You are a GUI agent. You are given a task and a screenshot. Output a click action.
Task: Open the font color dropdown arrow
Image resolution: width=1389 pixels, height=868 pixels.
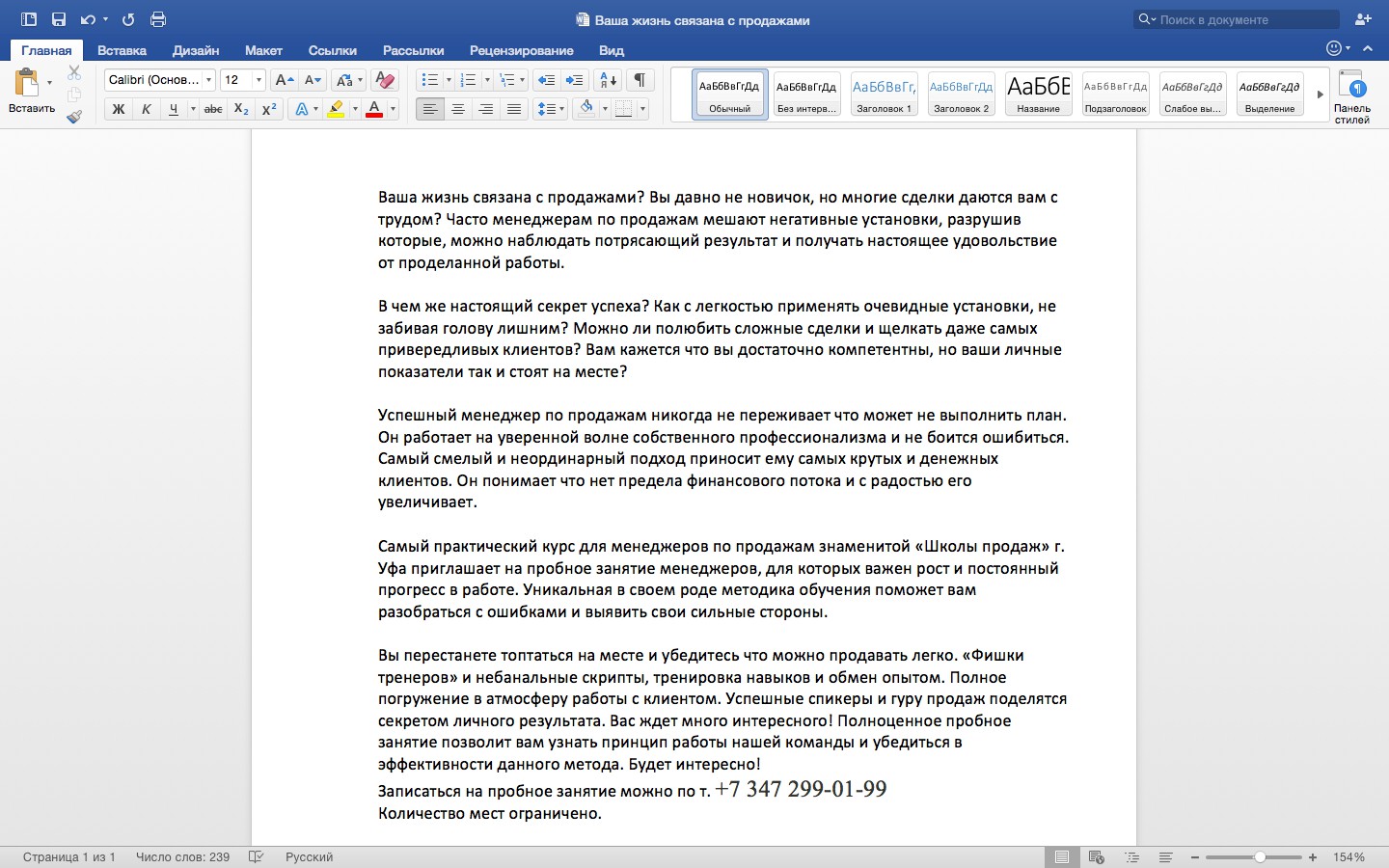tap(393, 109)
